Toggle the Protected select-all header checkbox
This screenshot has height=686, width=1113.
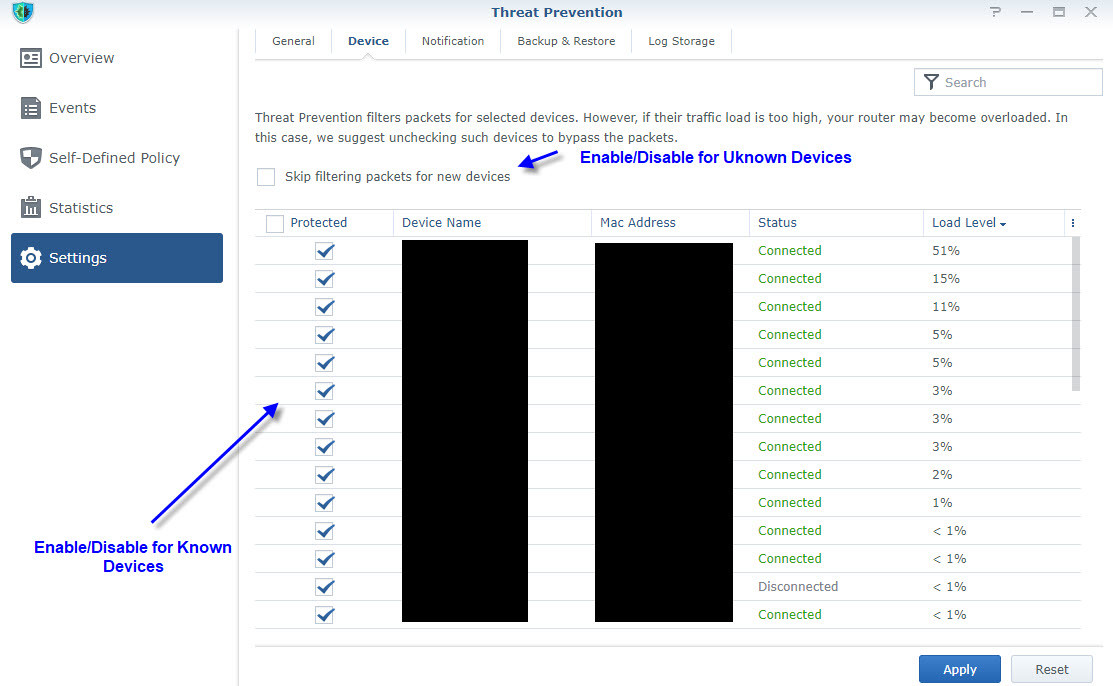coord(275,223)
